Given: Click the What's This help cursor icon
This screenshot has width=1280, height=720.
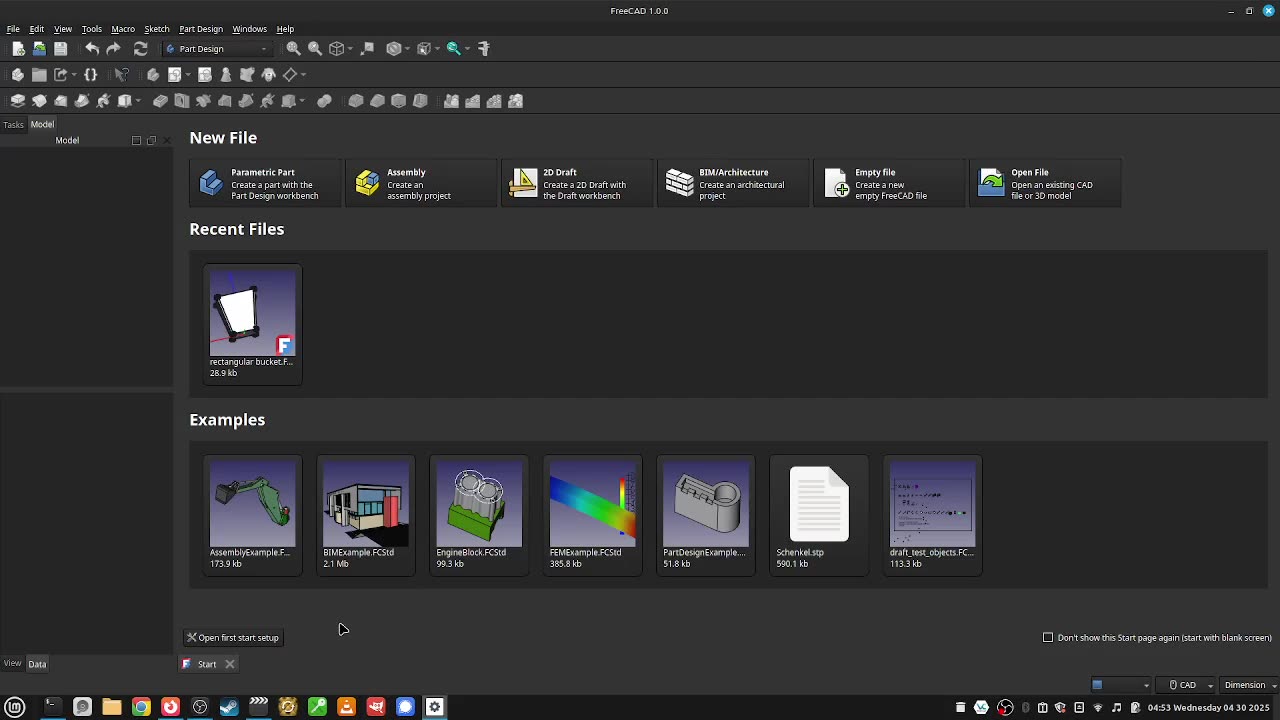Looking at the screenshot, I should coord(122,75).
